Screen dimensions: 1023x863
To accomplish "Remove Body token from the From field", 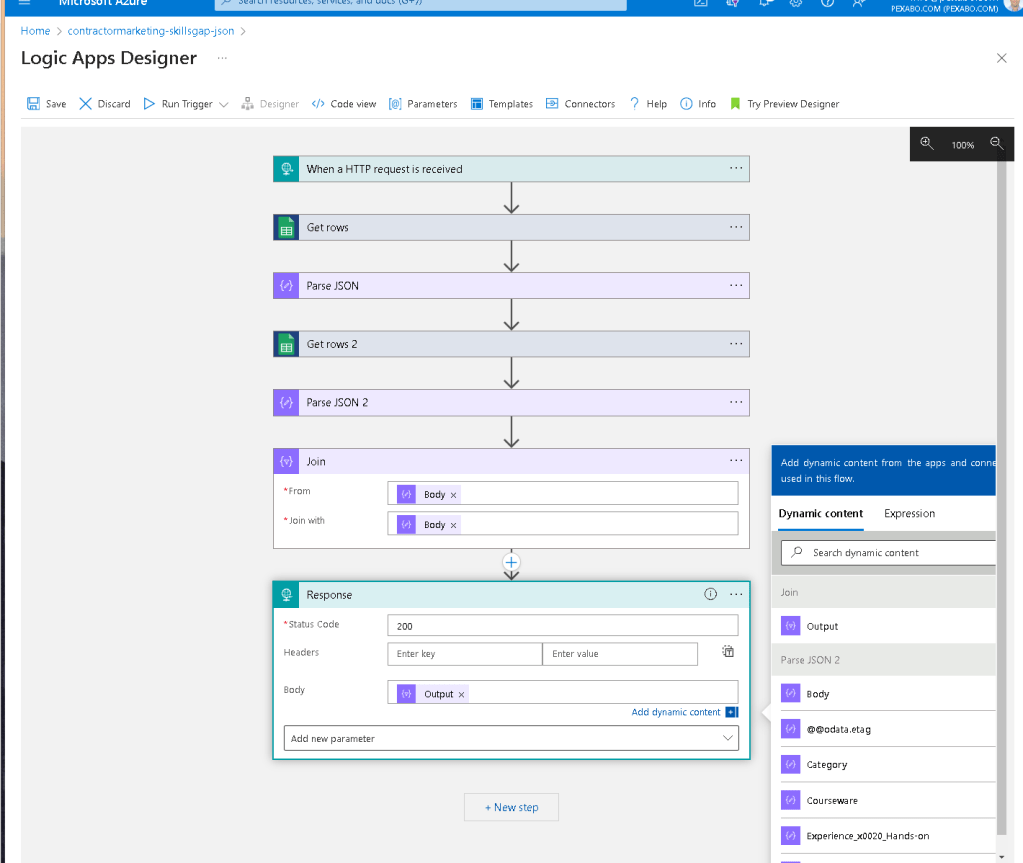I will (453, 495).
